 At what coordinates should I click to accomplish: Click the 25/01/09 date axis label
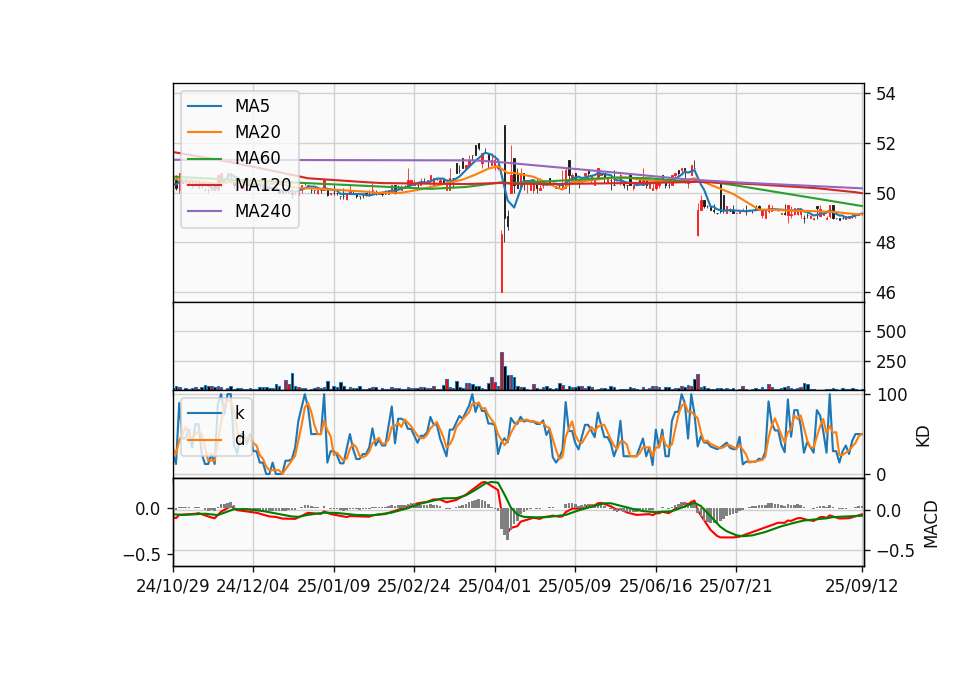click(x=334, y=586)
